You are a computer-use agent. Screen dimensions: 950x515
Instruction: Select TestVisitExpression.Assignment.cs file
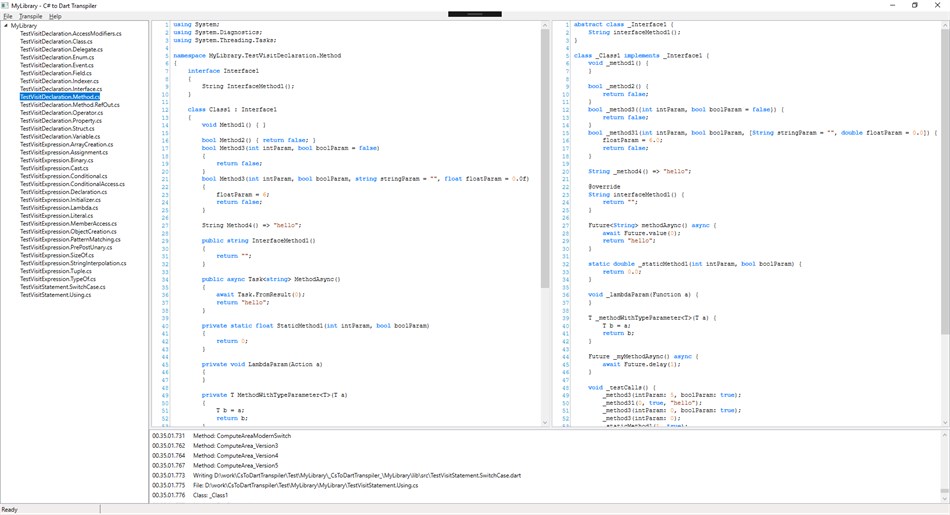pyautogui.click(x=64, y=152)
